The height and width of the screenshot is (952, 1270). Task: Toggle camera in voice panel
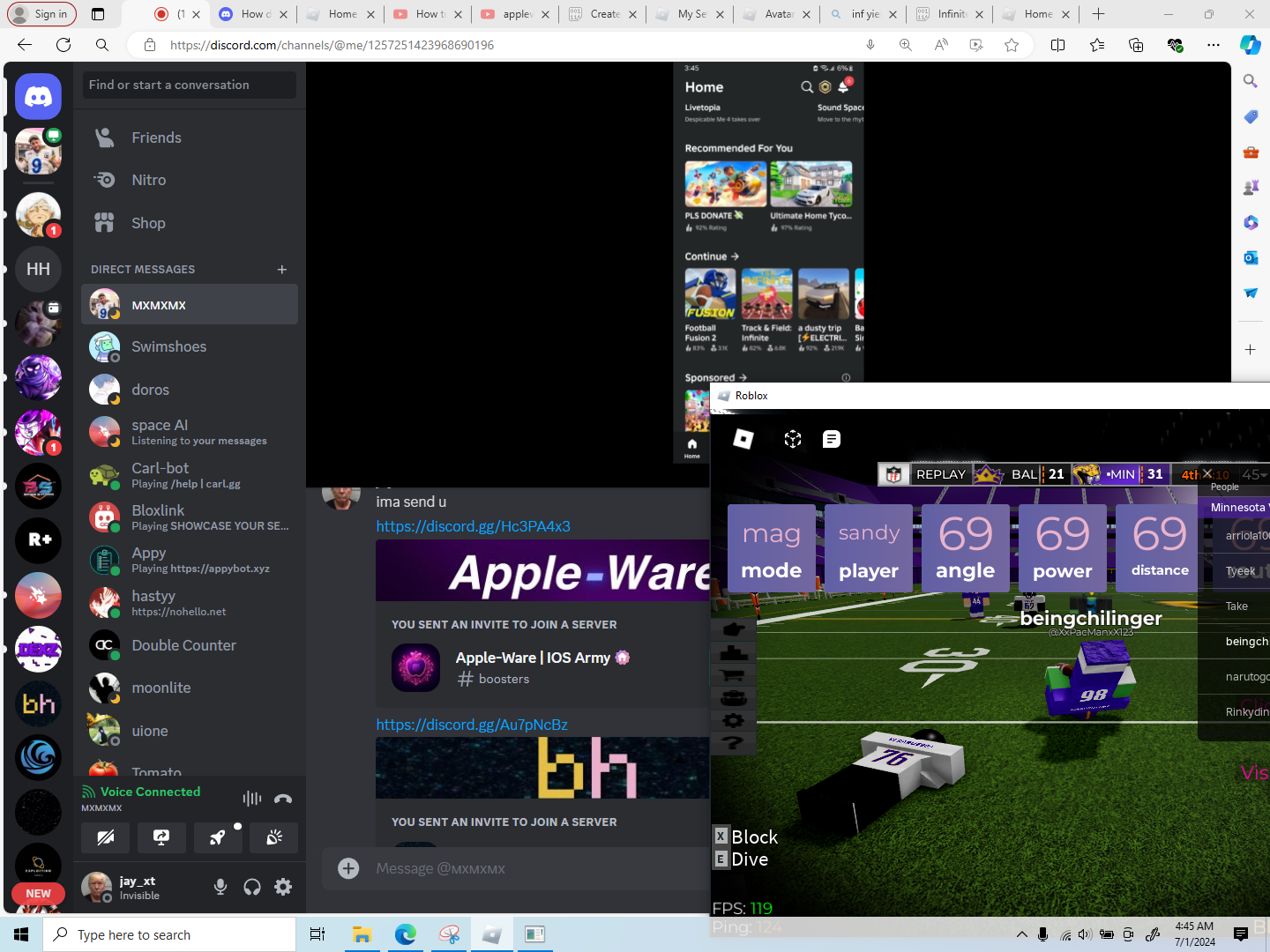(x=106, y=837)
